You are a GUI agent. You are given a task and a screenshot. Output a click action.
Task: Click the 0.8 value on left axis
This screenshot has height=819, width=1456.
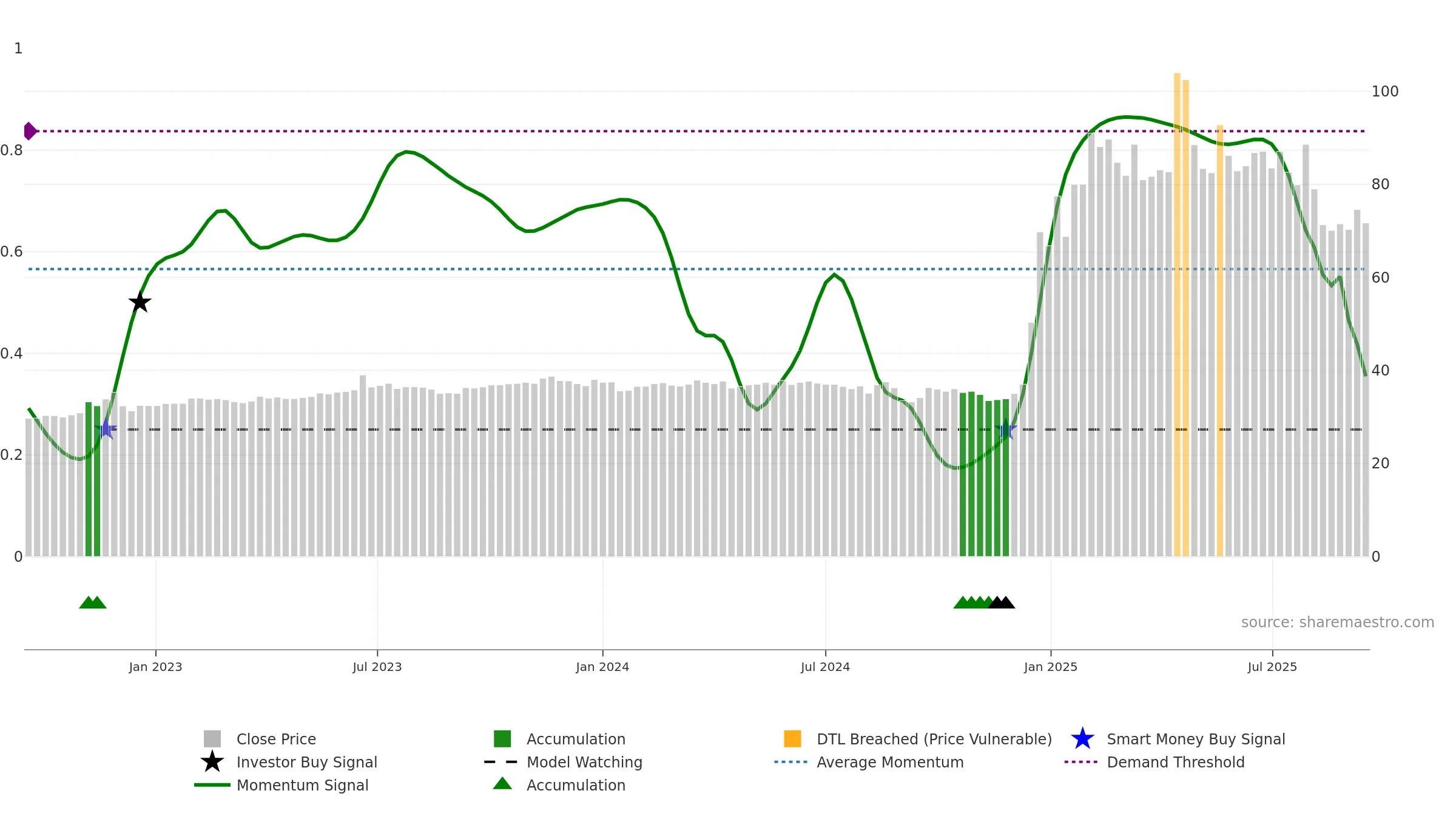(12, 150)
